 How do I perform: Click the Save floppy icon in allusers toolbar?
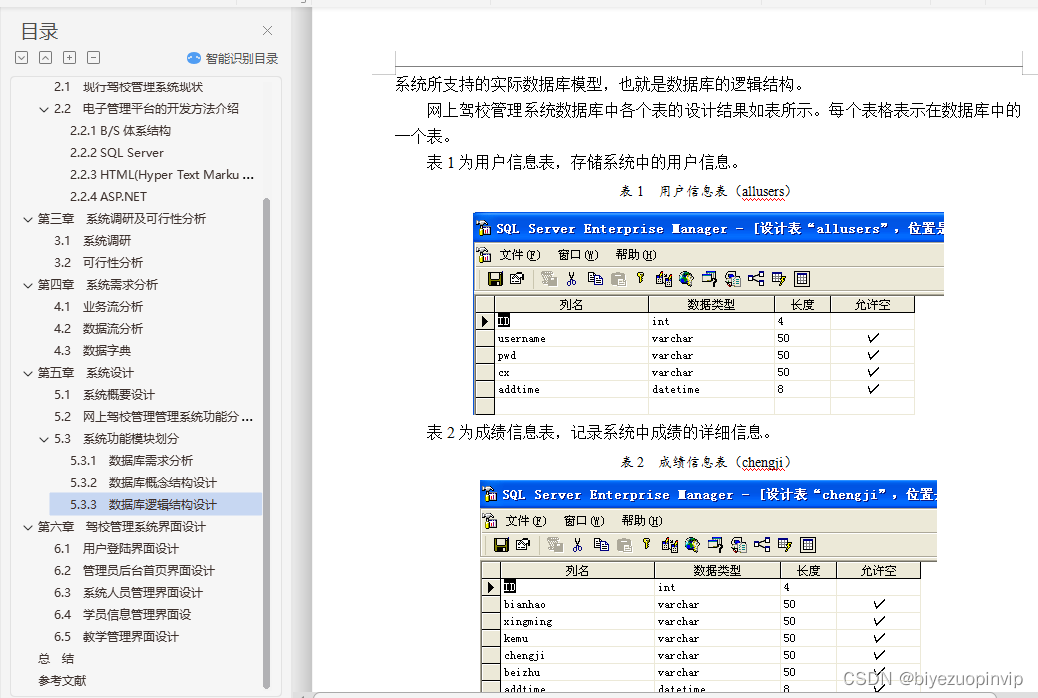[x=495, y=279]
